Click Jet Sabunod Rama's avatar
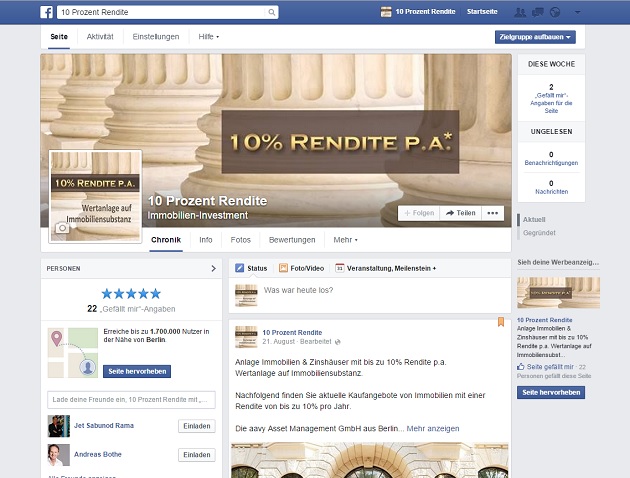This screenshot has width=630, height=478. tap(59, 426)
